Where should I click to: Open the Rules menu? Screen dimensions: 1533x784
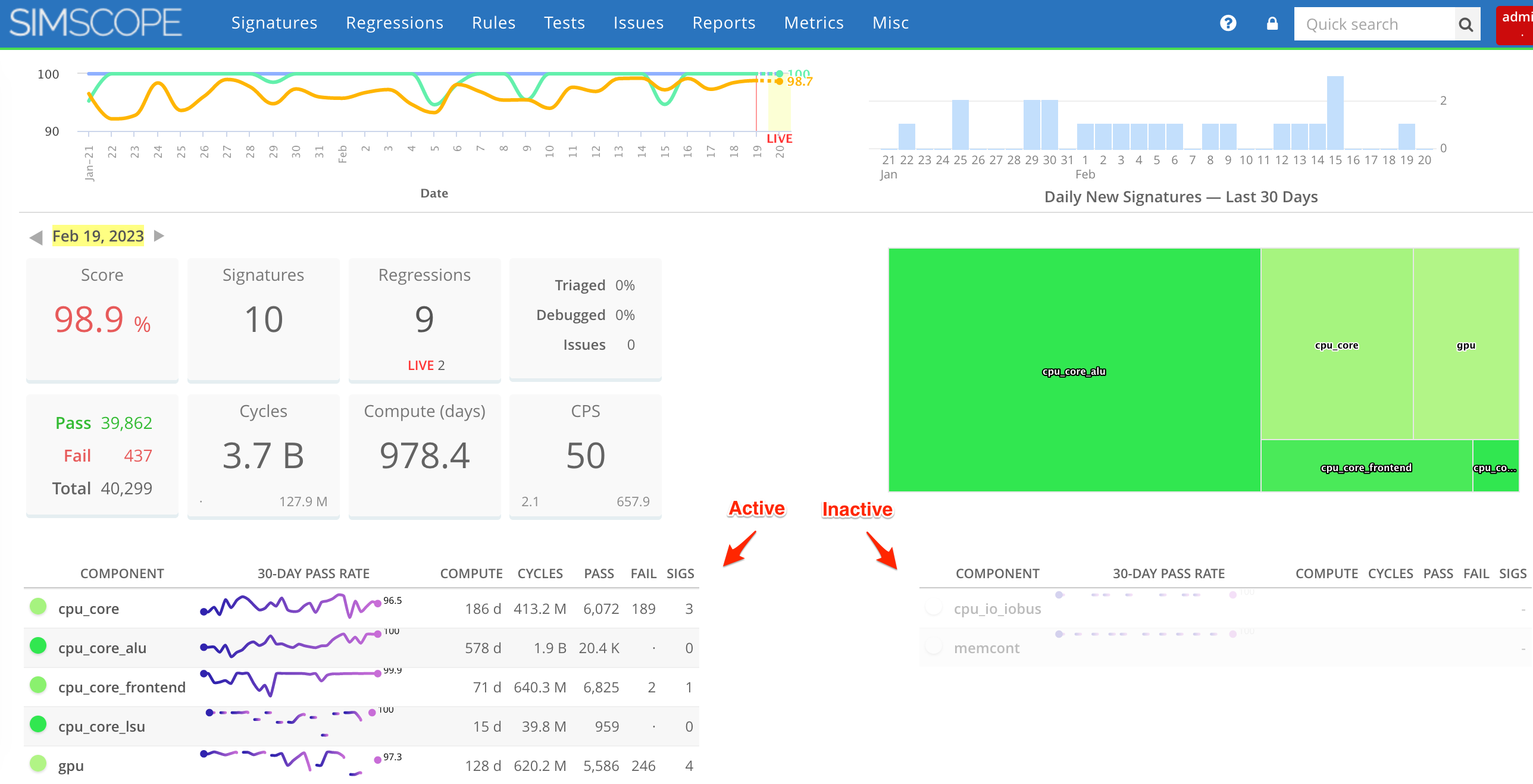[493, 23]
